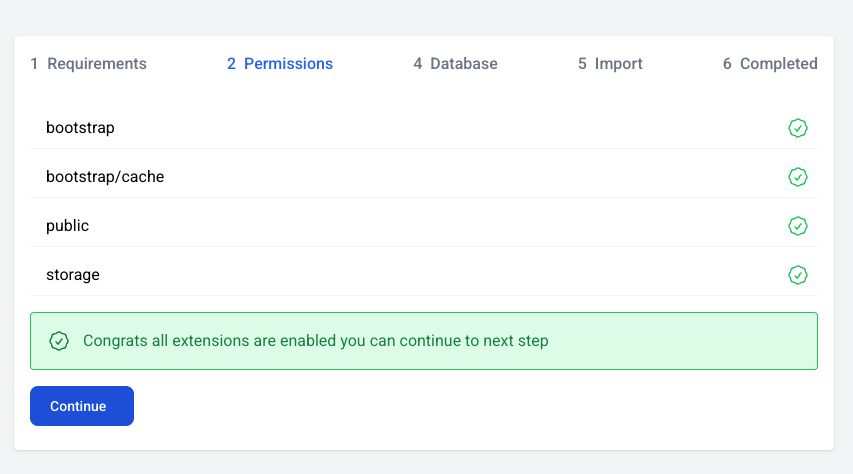Screen dimensions: 853x474
Task: Click step number 6 beside Completed
Action: pyautogui.click(x=727, y=64)
